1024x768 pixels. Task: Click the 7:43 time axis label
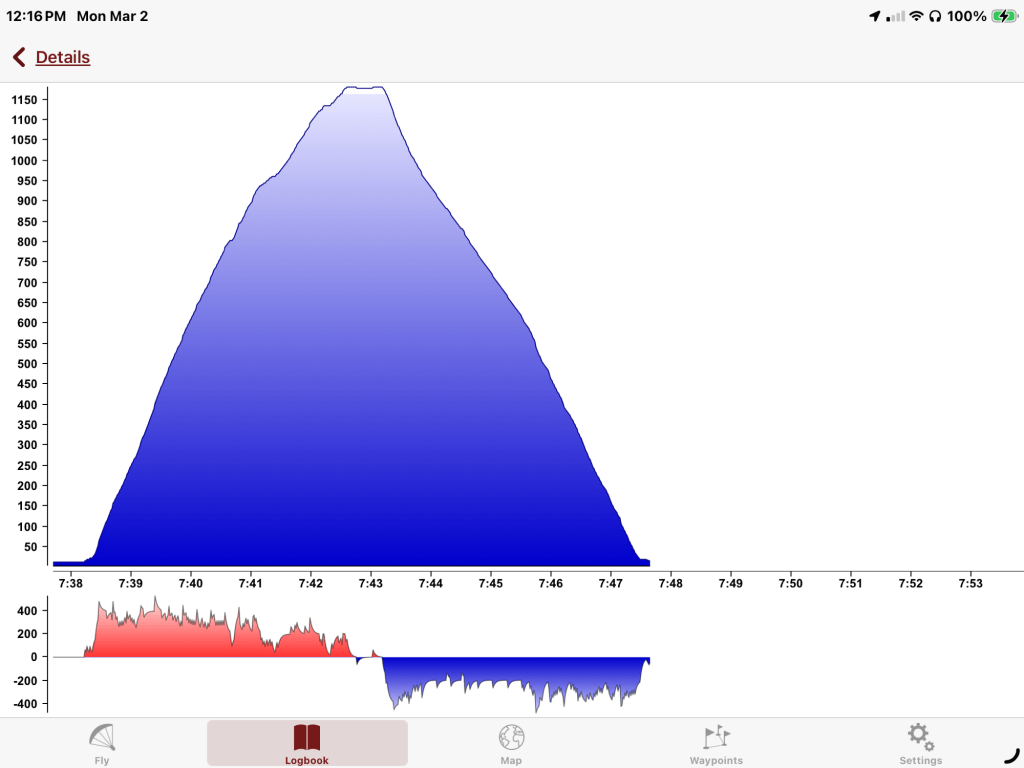click(371, 583)
